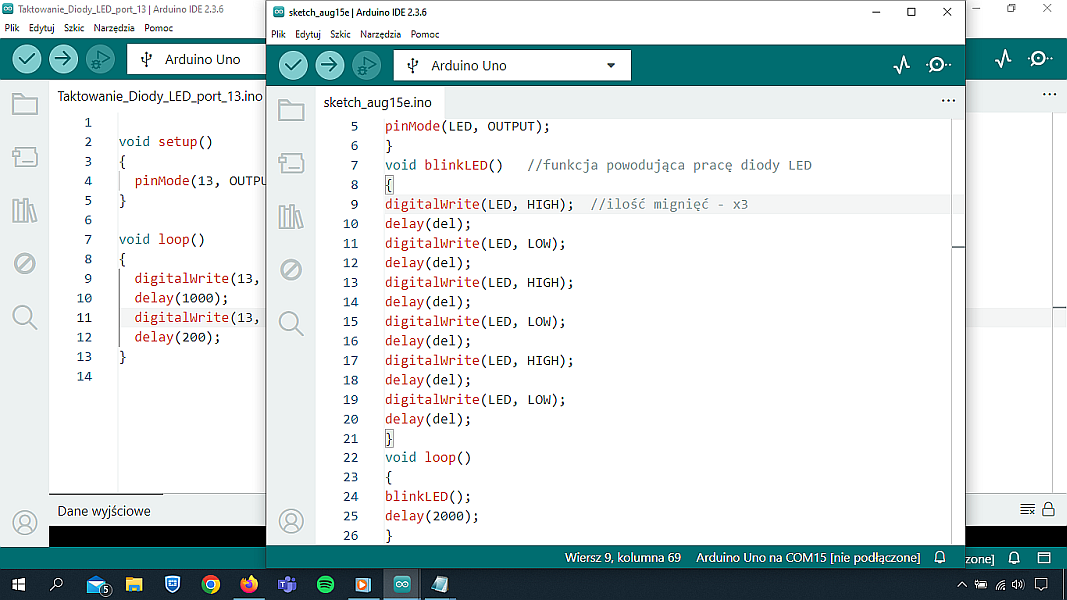This screenshot has width=1067, height=600.
Task: Start debugging in sketch_aug15e window
Action: 366,65
